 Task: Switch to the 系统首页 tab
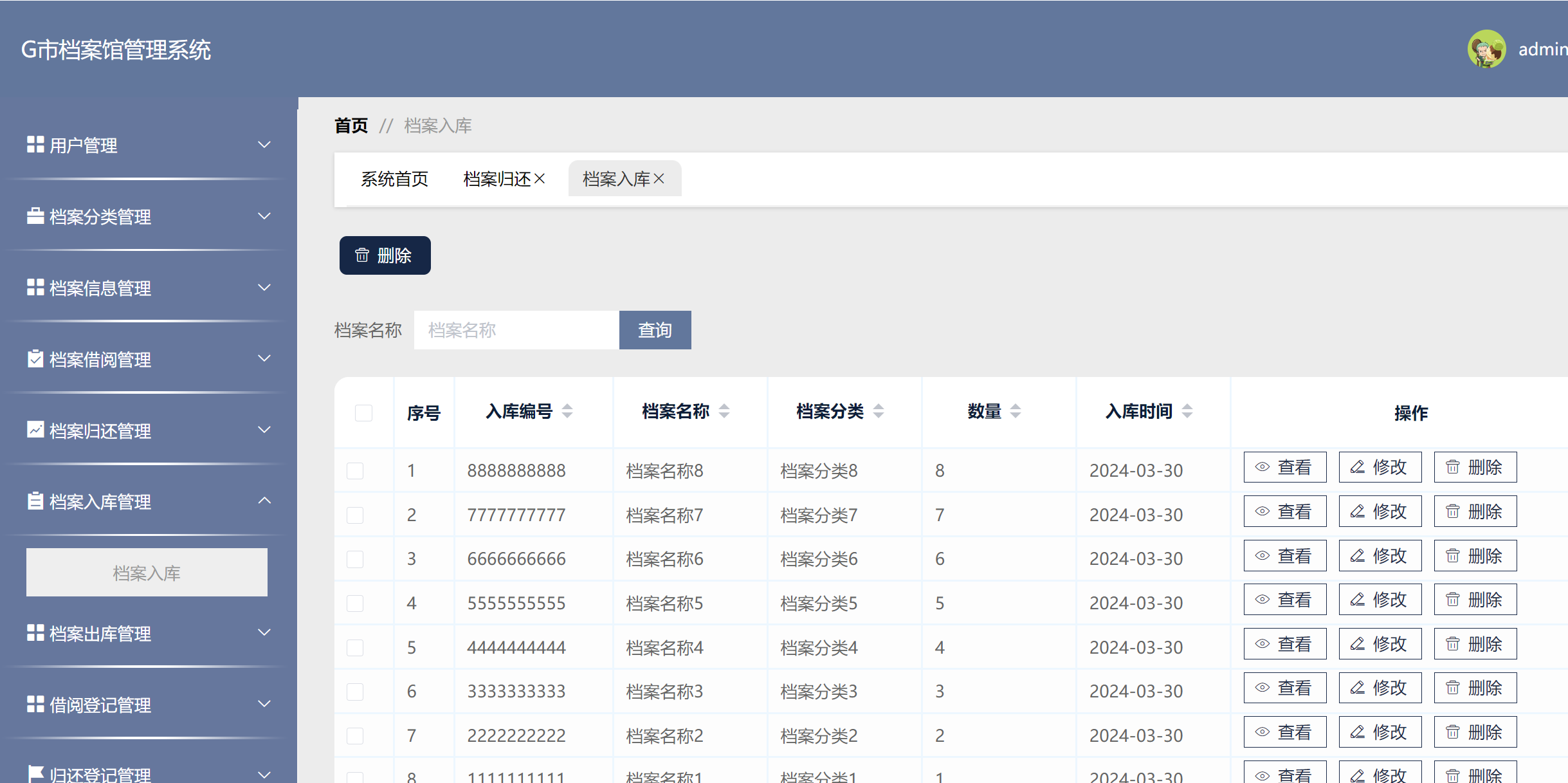(x=394, y=179)
